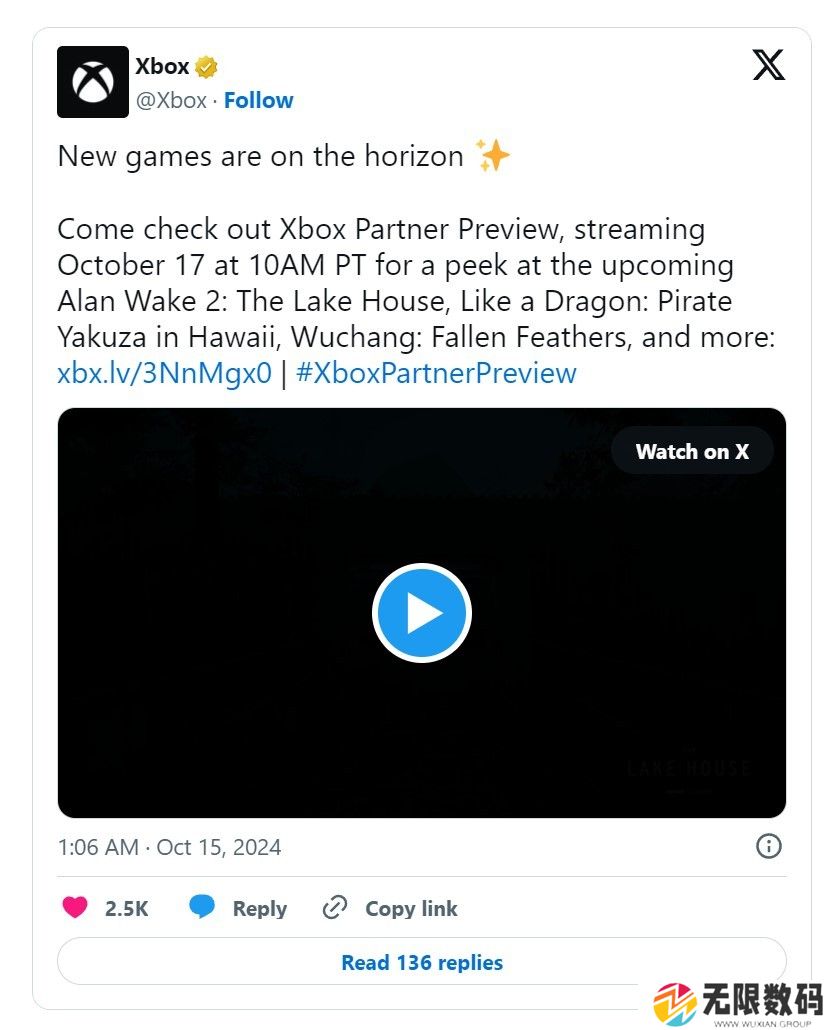Like the post with the heart icon
Image resolution: width=838 pixels, height=1030 pixels.
[x=75, y=908]
